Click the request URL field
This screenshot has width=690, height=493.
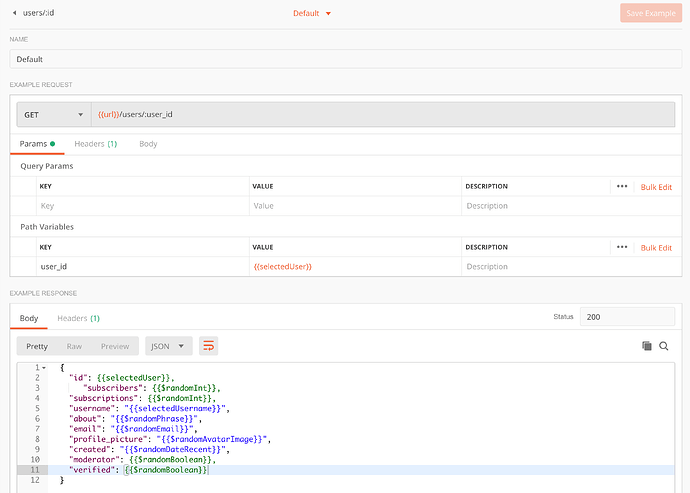click(383, 115)
